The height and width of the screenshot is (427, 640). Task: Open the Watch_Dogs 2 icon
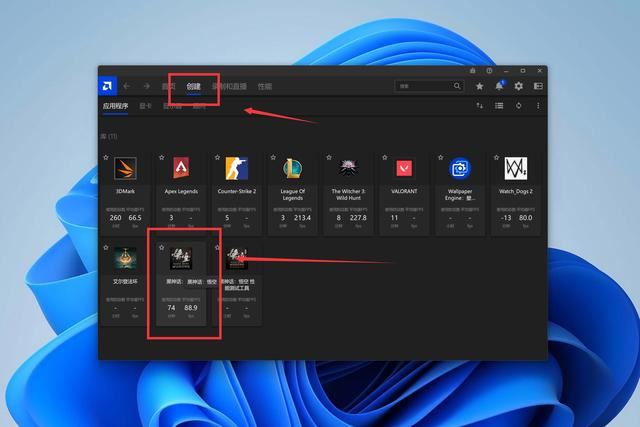point(516,168)
